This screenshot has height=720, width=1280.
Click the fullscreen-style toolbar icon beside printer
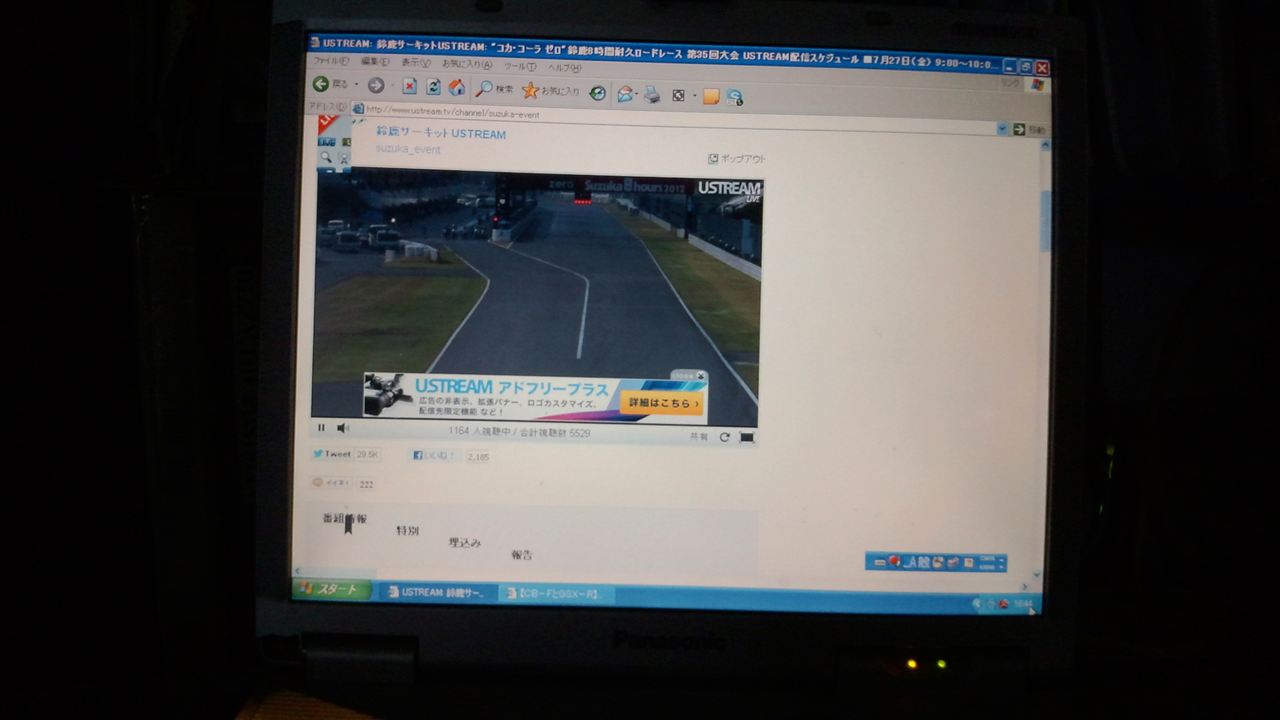(x=678, y=95)
